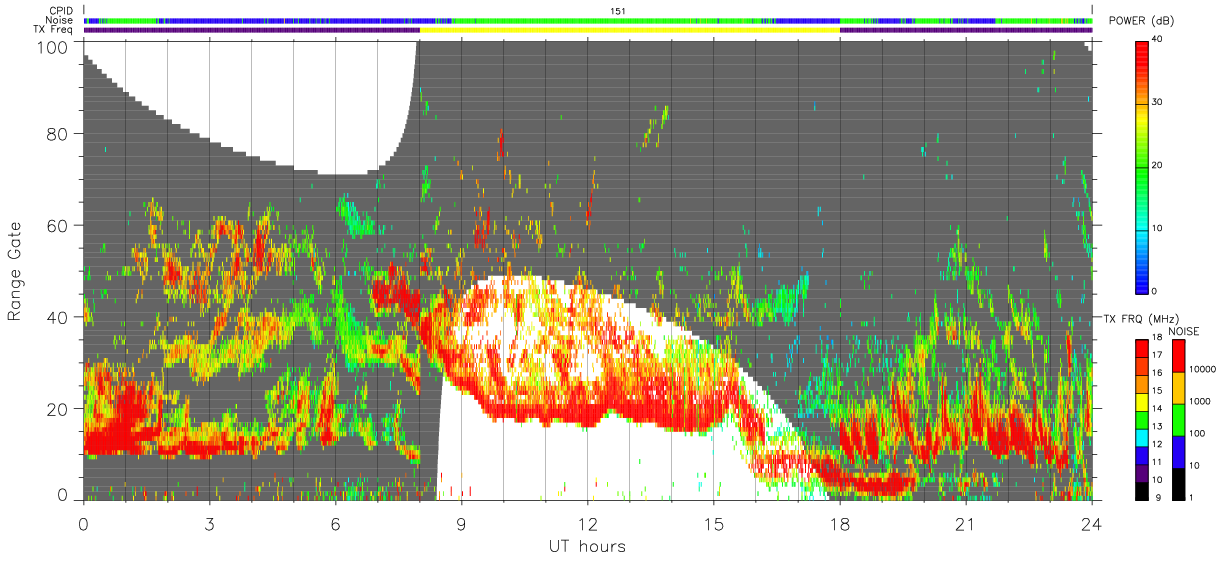The height and width of the screenshot is (567, 1228).
Task: Click the 40 tick label on Range Gate axis
Action: coord(59,317)
